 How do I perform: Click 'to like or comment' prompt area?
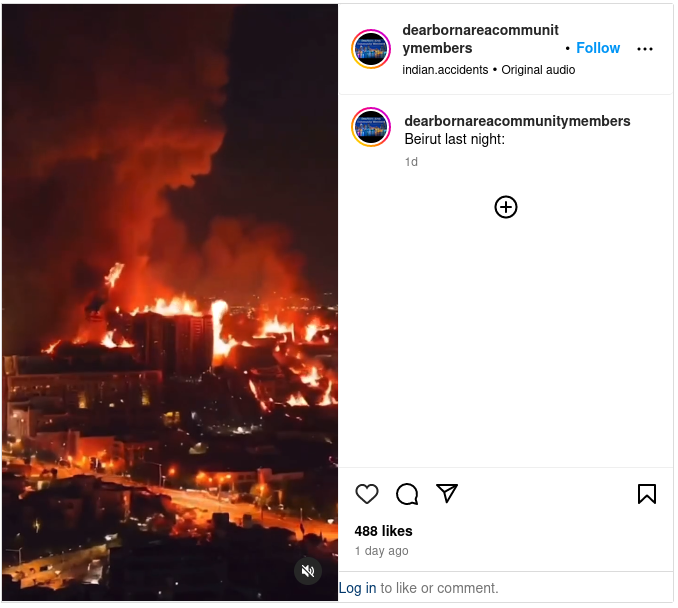point(439,588)
